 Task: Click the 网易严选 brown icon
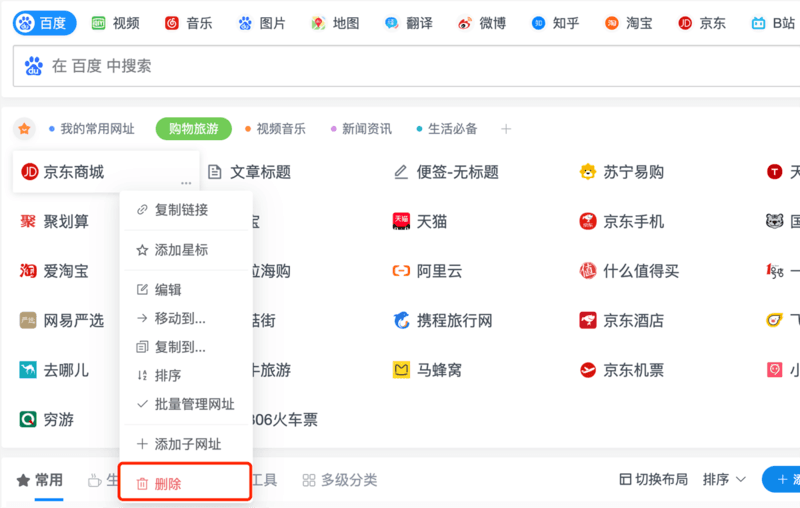[x=28, y=320]
